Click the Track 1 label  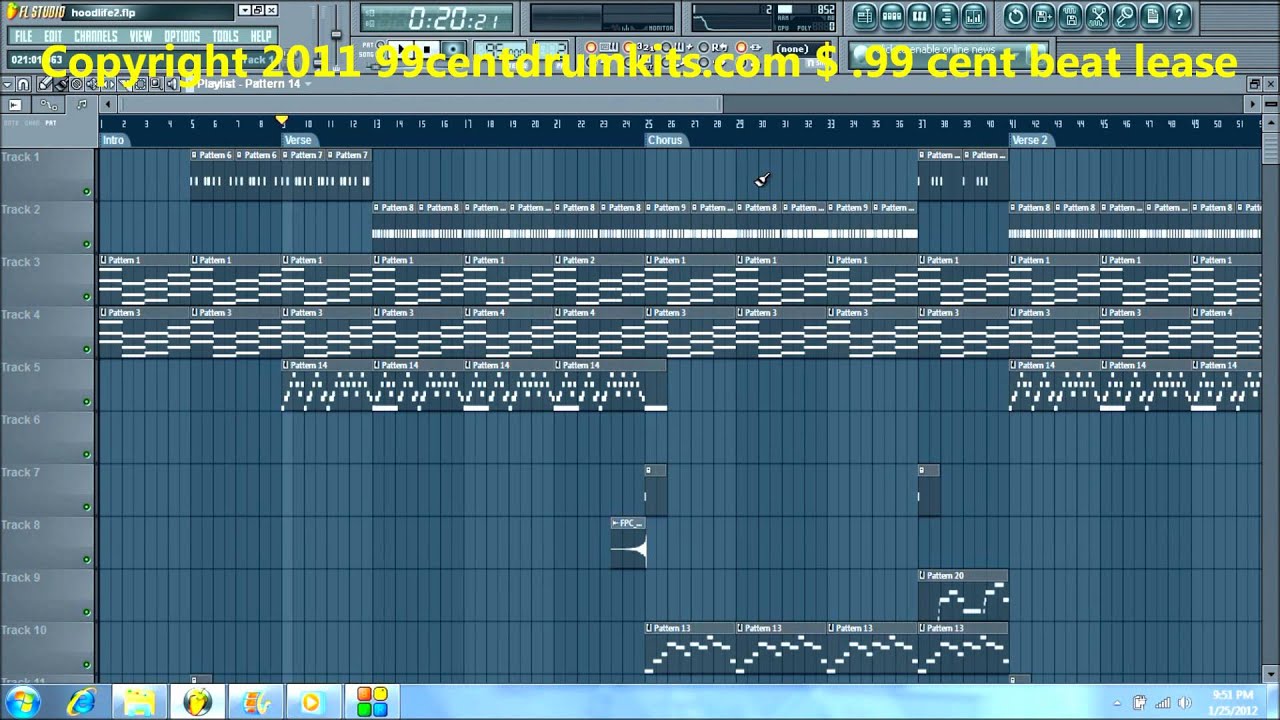coord(21,157)
